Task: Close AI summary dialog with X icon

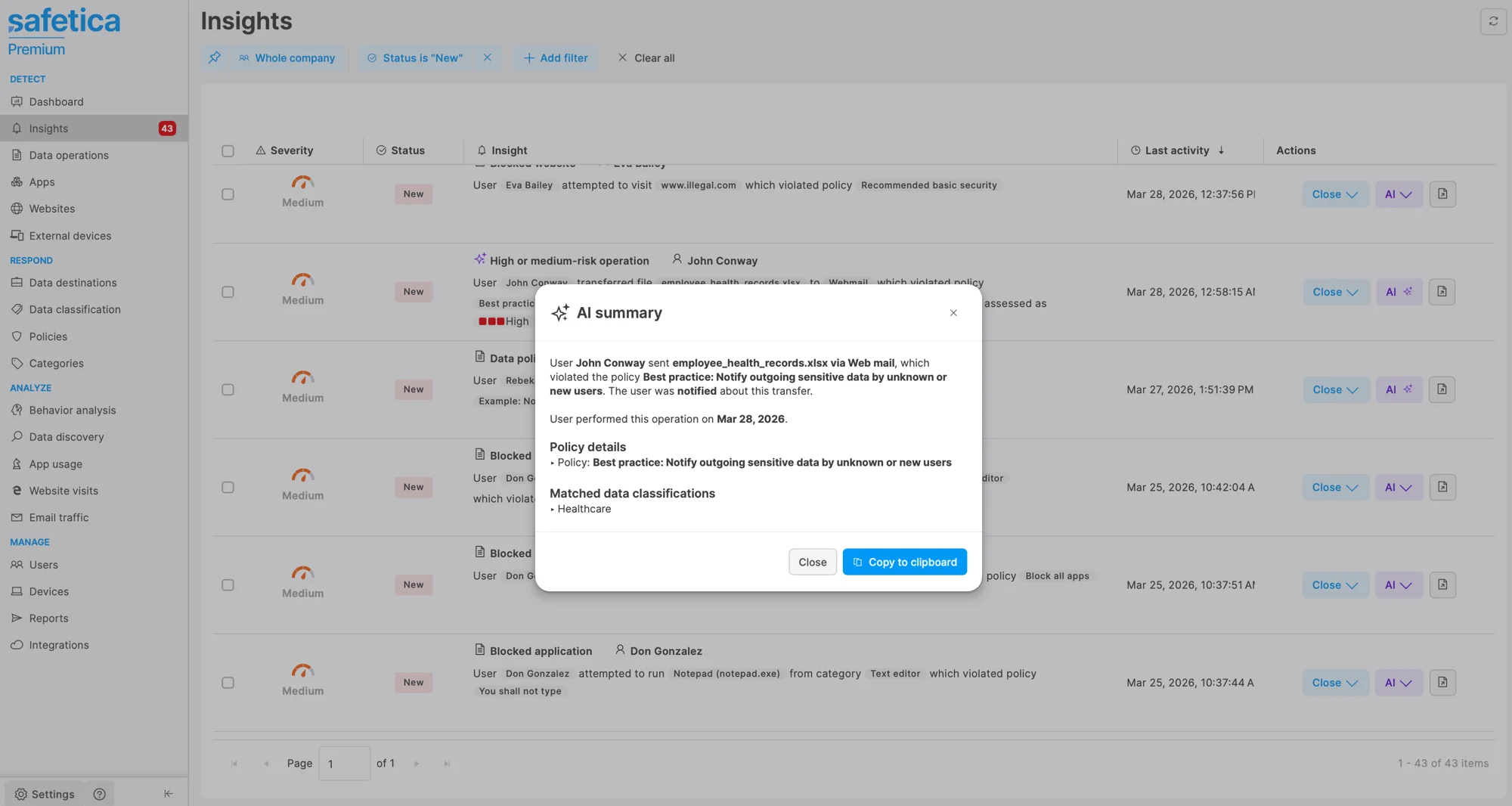Action: tap(953, 313)
